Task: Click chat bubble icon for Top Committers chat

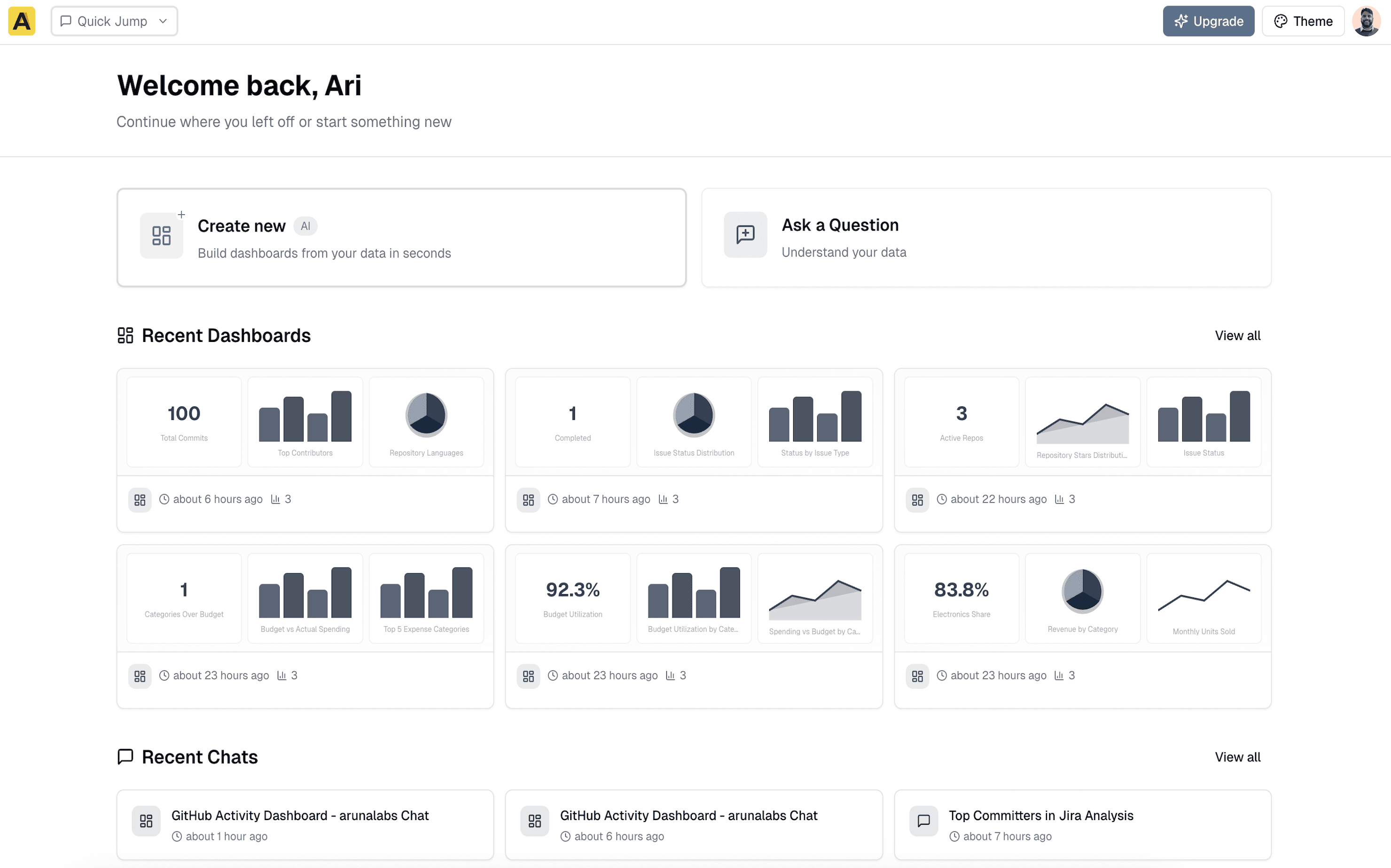Action: (923, 821)
